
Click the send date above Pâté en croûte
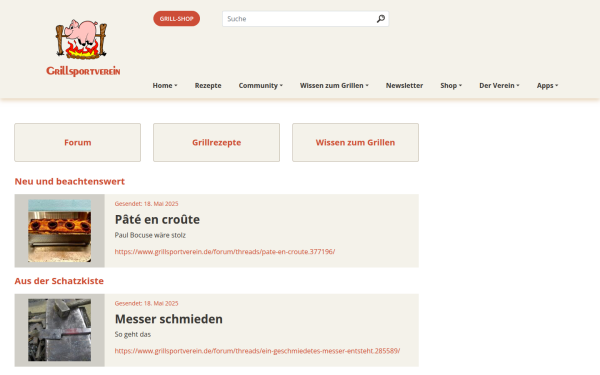[x=147, y=204]
